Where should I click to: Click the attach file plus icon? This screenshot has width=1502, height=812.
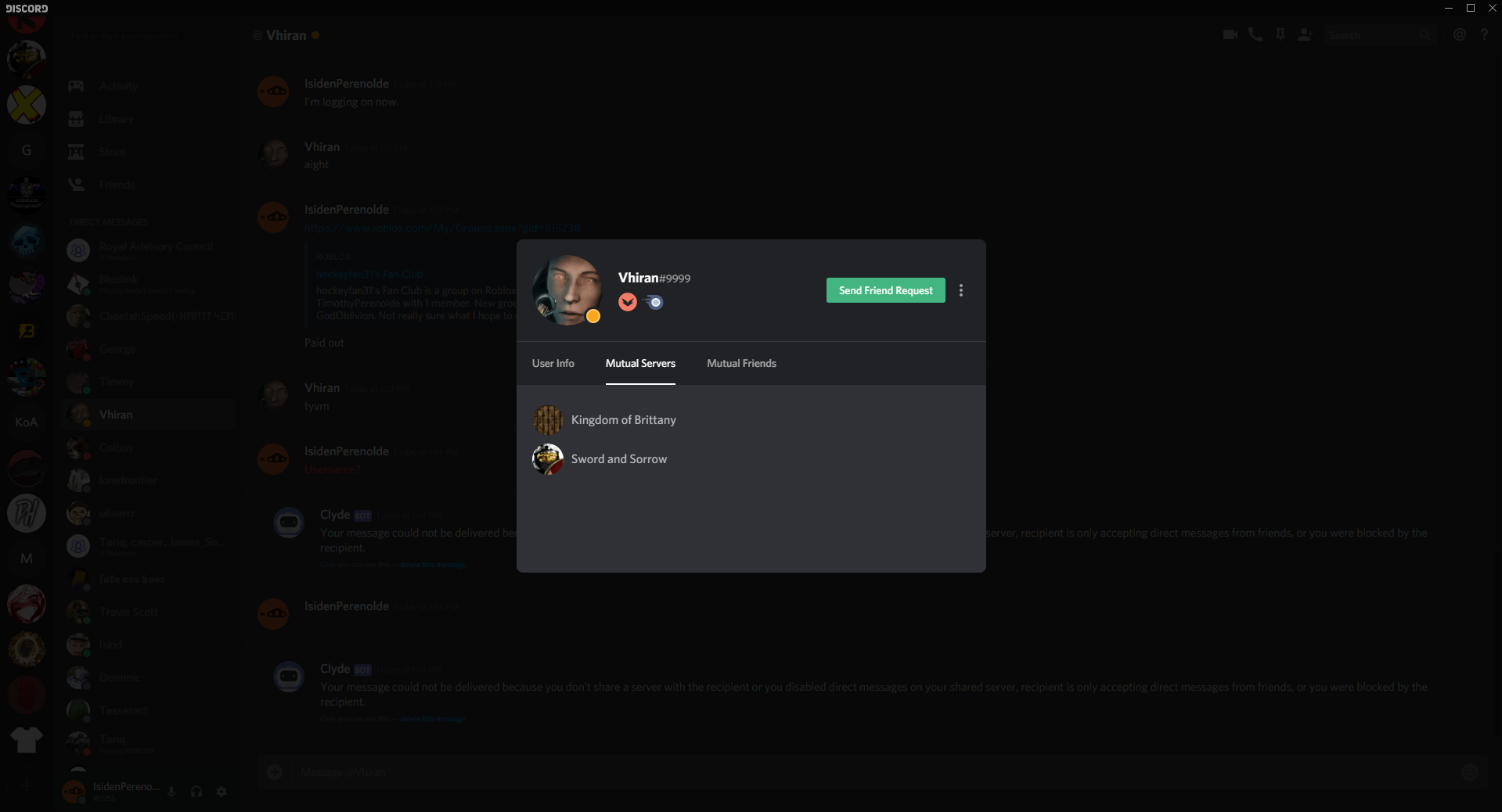(275, 772)
